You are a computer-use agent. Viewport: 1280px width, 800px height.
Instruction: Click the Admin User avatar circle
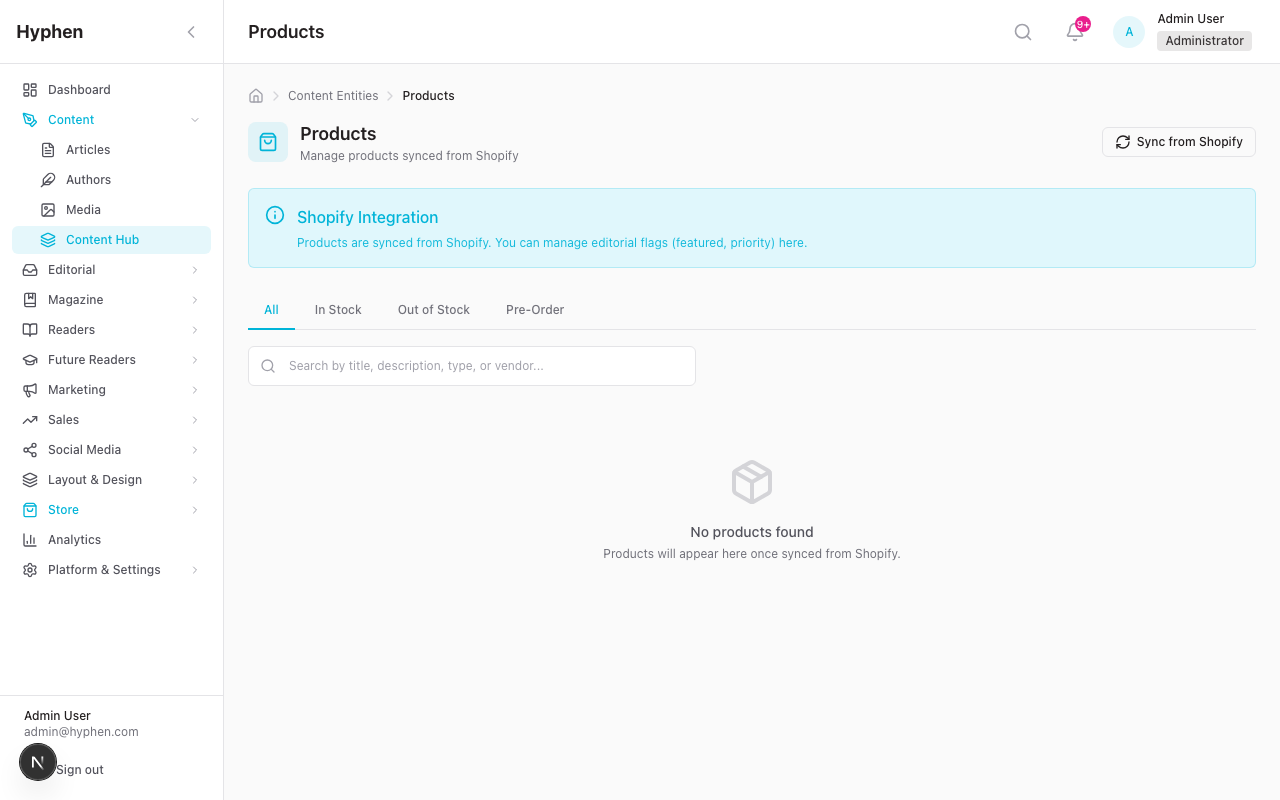[1128, 31]
